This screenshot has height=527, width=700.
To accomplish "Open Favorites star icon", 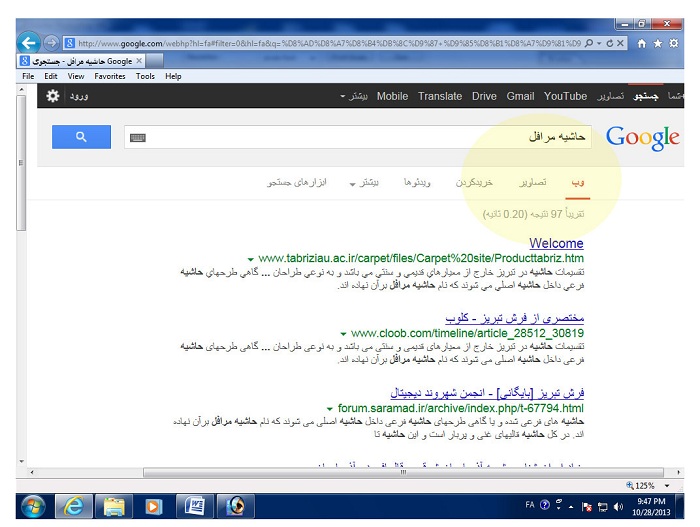I will (x=658, y=43).
